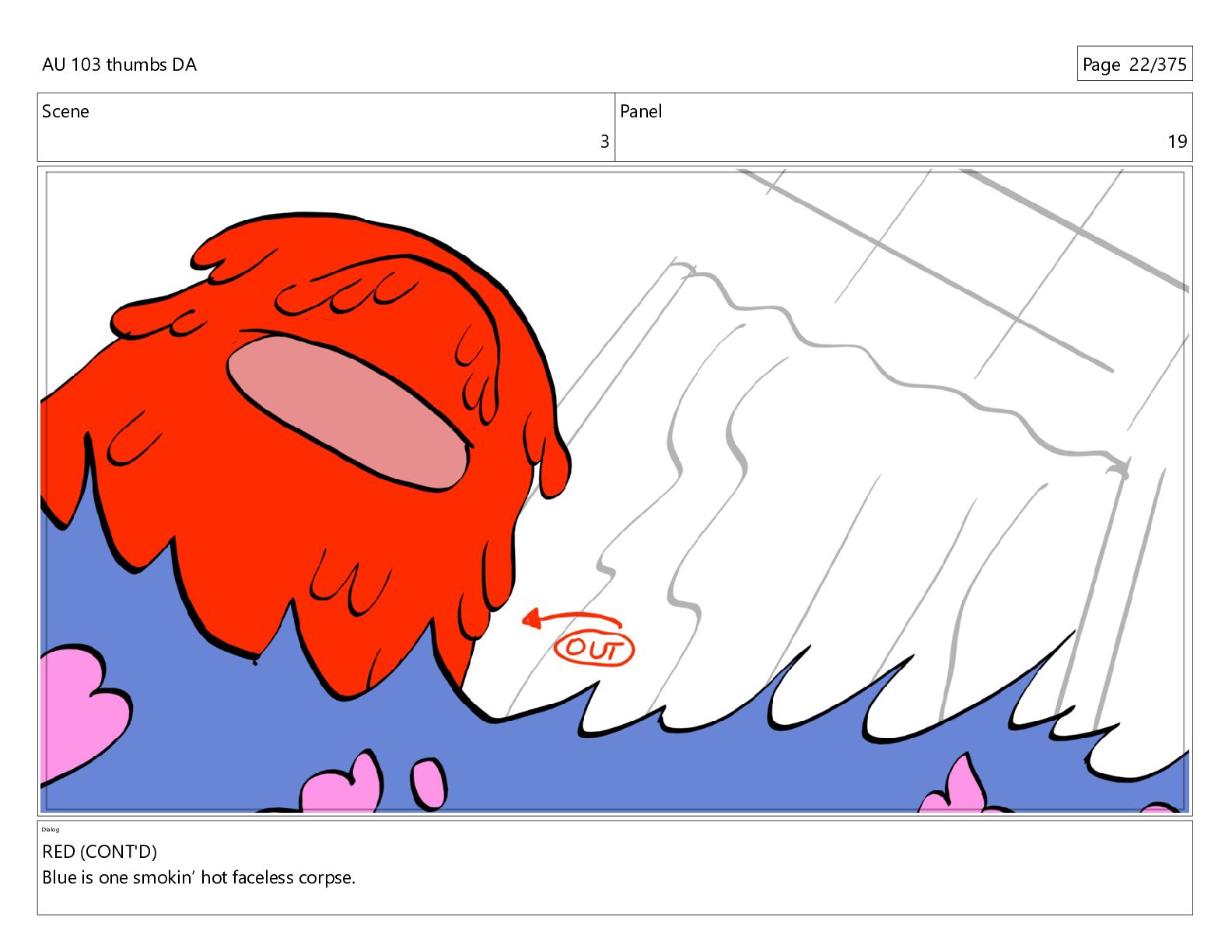Click the 'Scene' header label

click(65, 111)
